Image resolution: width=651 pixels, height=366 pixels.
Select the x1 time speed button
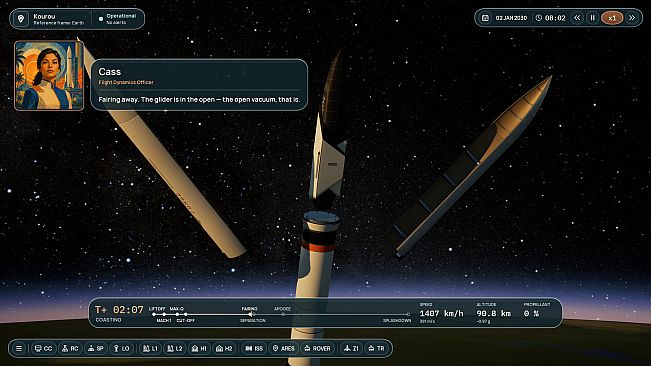click(612, 18)
